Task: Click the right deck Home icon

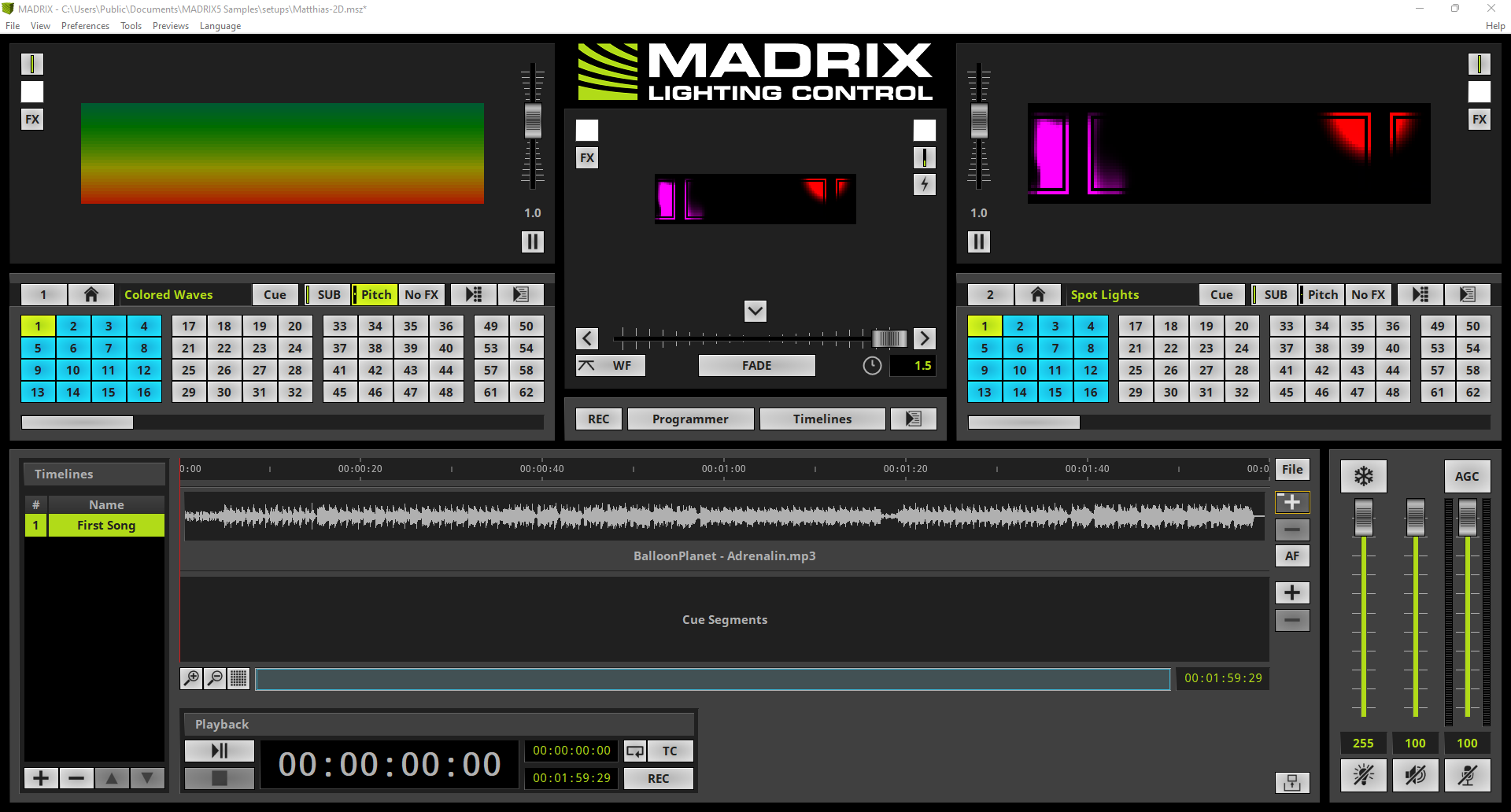Action: coord(1038,294)
